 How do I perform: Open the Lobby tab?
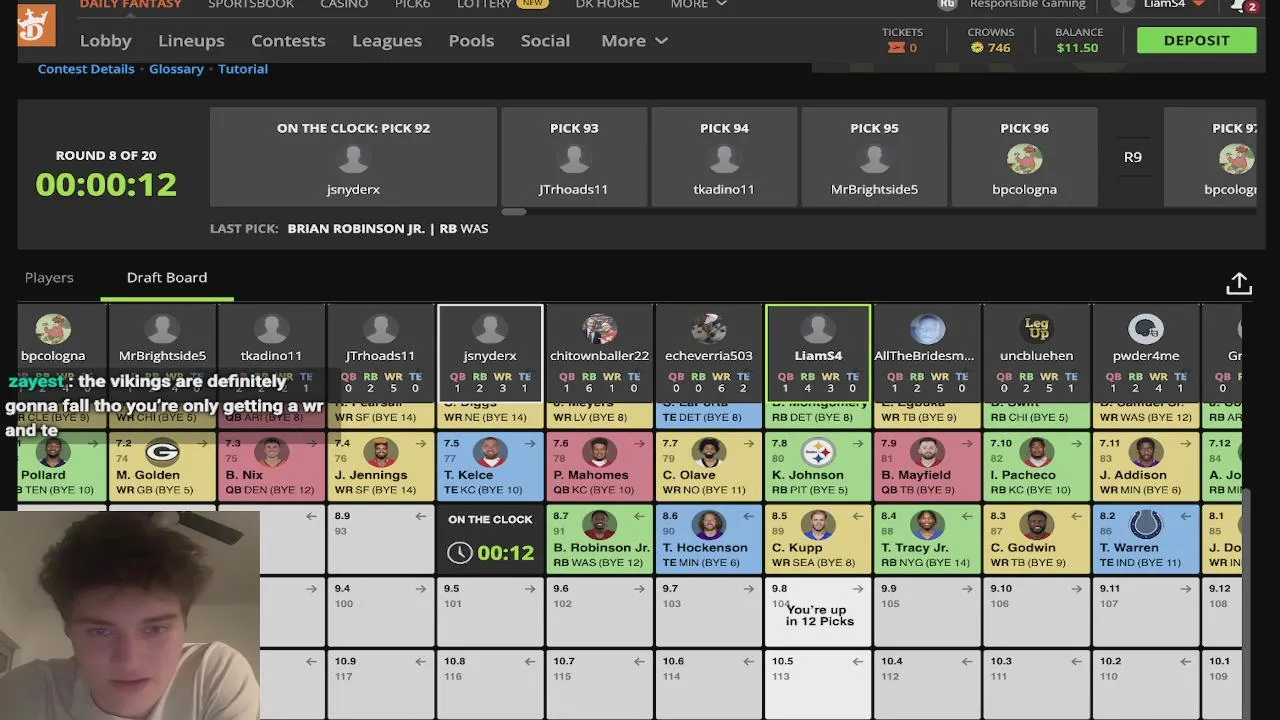tap(105, 41)
